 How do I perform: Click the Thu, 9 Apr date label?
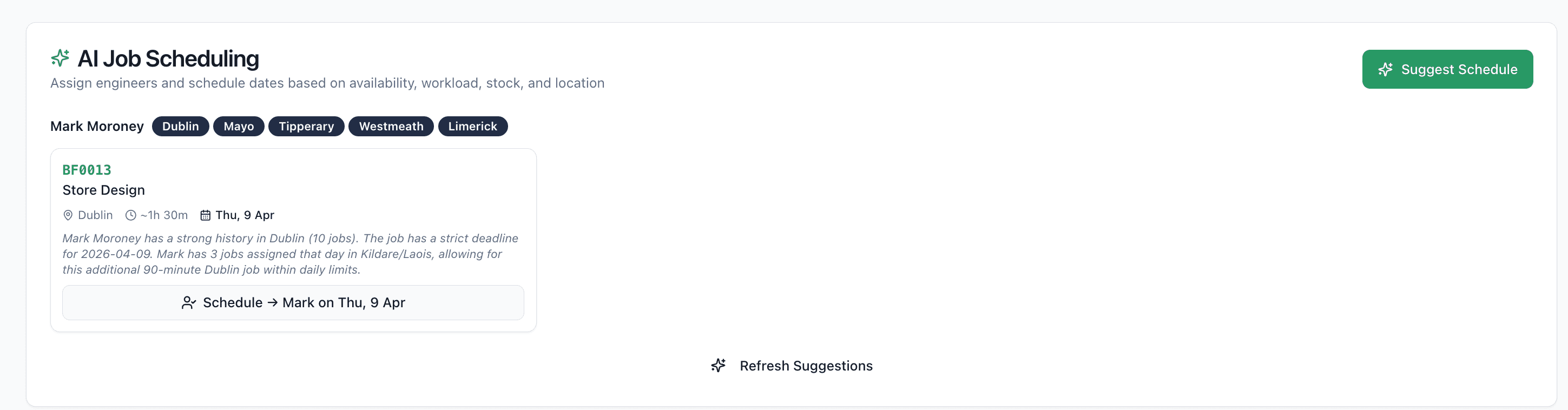[x=244, y=215]
